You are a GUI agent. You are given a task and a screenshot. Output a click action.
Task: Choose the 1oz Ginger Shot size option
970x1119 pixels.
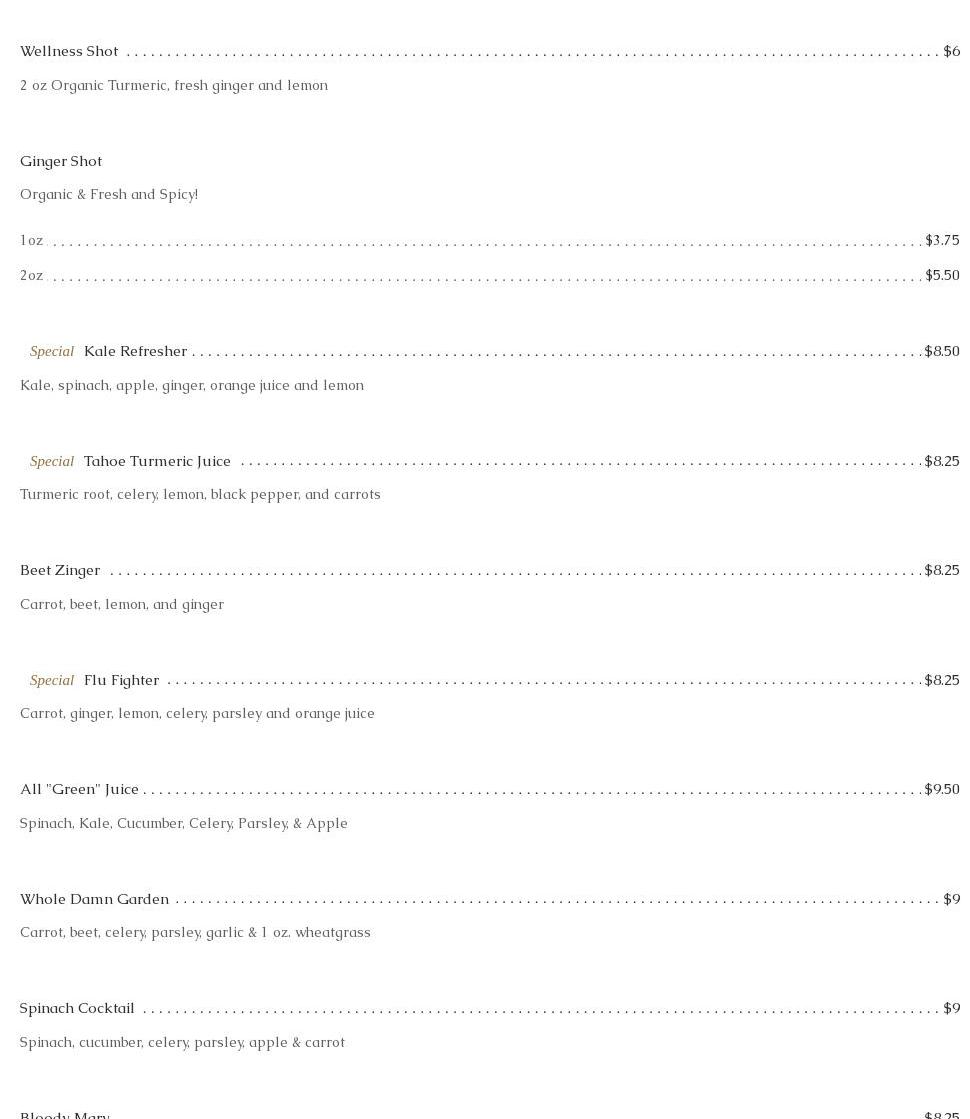click(32, 240)
